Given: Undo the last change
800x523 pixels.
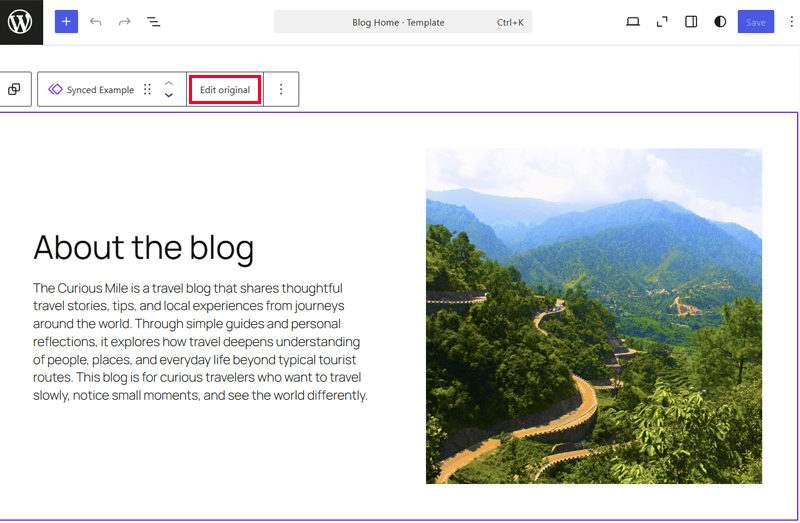Looking at the screenshot, I should tap(96, 22).
